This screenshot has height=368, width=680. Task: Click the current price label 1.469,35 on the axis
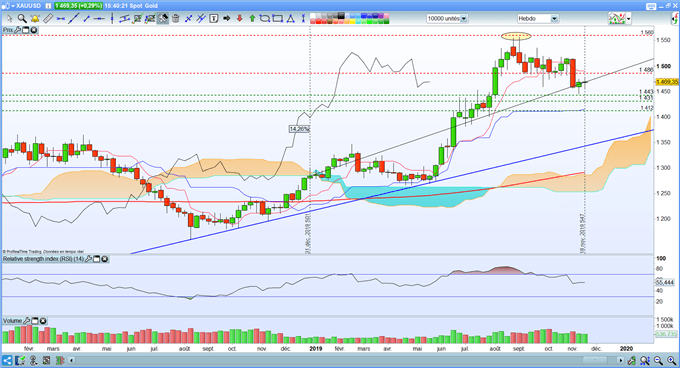667,81
